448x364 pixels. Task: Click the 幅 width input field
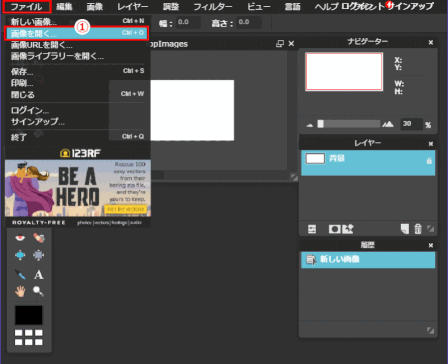pos(188,23)
